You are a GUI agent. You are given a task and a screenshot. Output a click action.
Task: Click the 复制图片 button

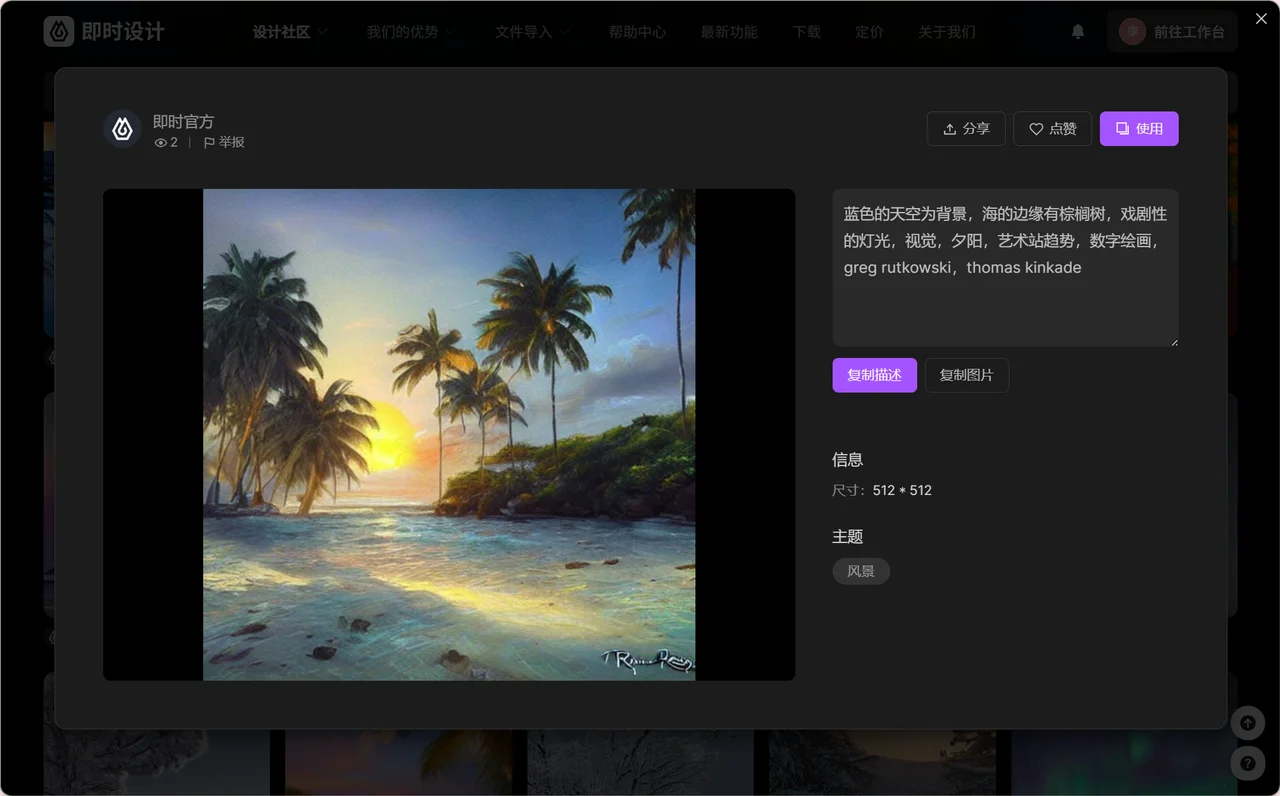coord(966,375)
